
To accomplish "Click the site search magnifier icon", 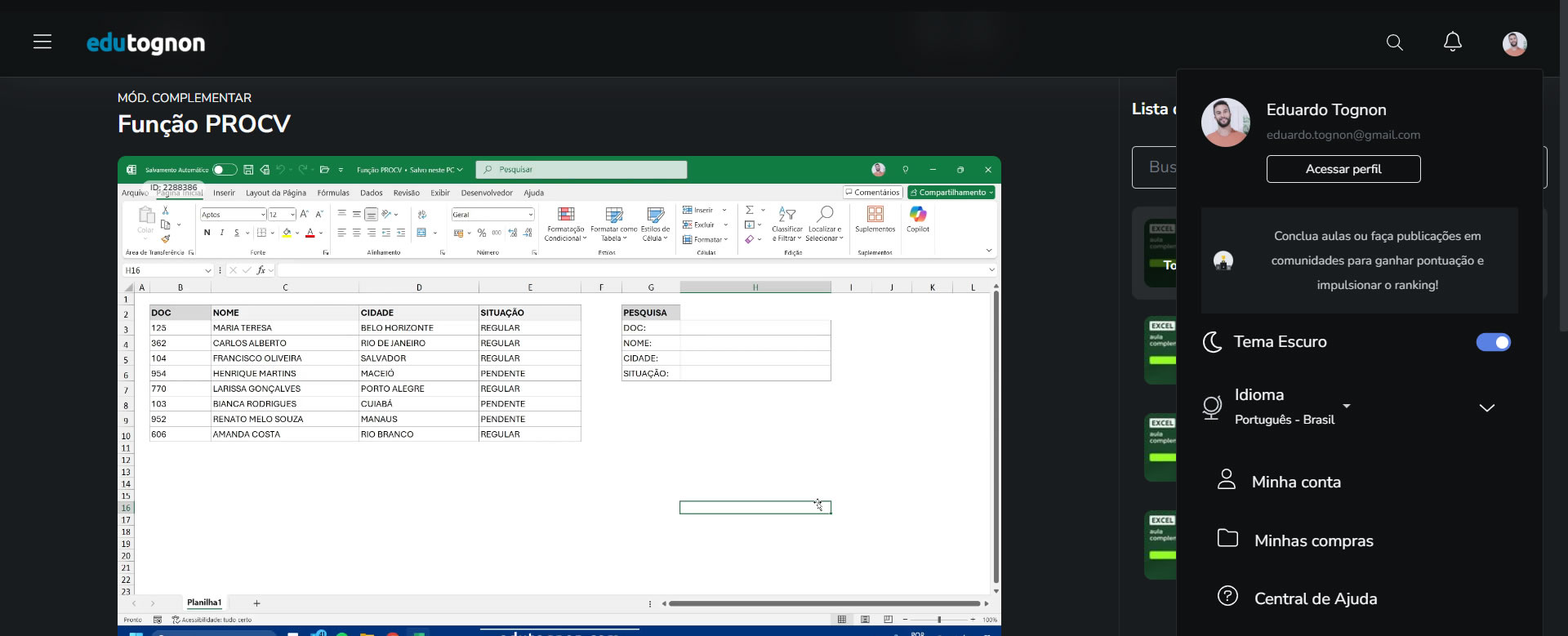I will coord(1395,42).
